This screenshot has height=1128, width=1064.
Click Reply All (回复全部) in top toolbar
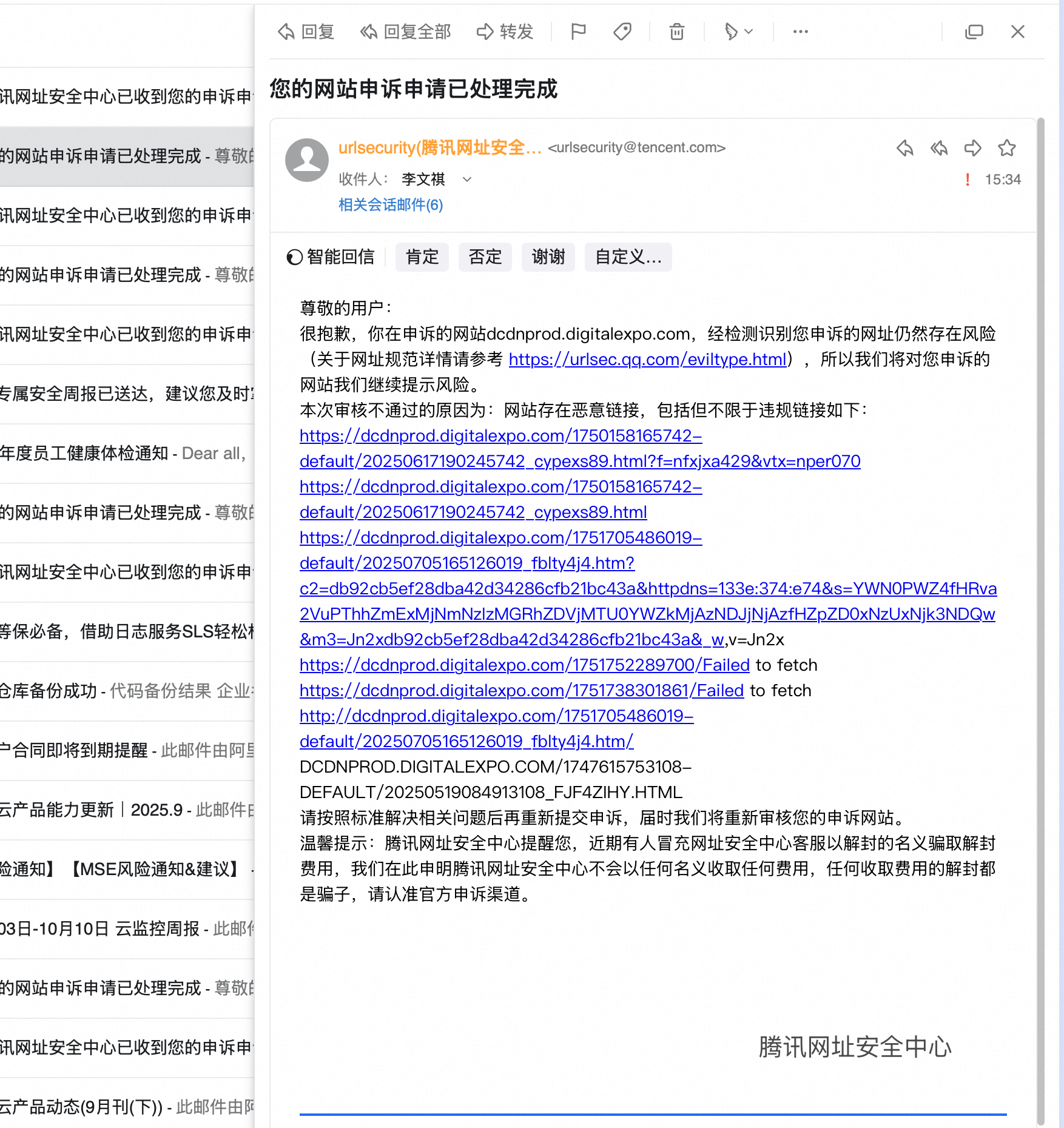point(405,32)
